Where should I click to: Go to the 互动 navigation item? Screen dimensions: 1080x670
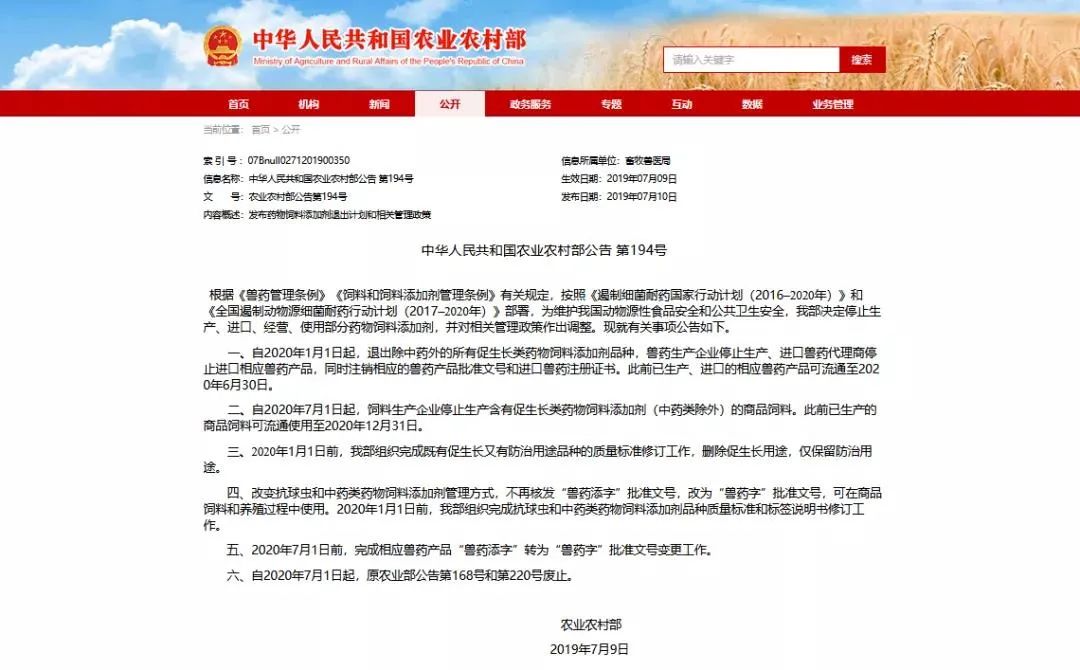[x=681, y=104]
